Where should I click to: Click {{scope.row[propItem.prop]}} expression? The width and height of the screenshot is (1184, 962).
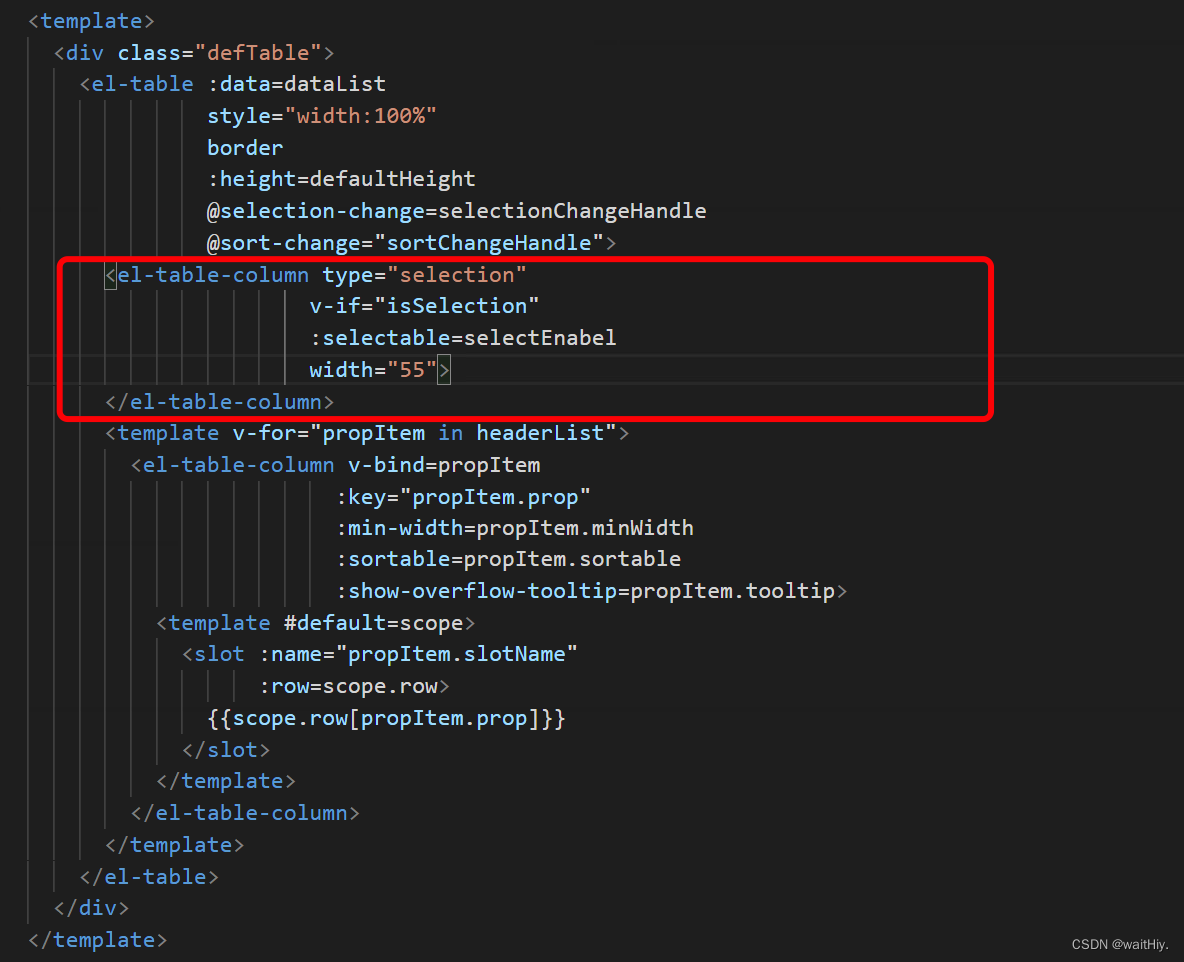(x=387, y=718)
